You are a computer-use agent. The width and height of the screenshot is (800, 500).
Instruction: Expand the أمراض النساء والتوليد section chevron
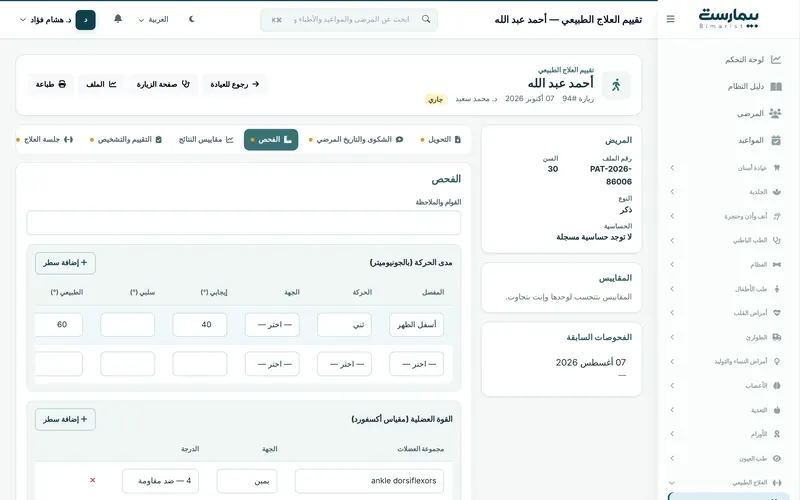(672, 361)
